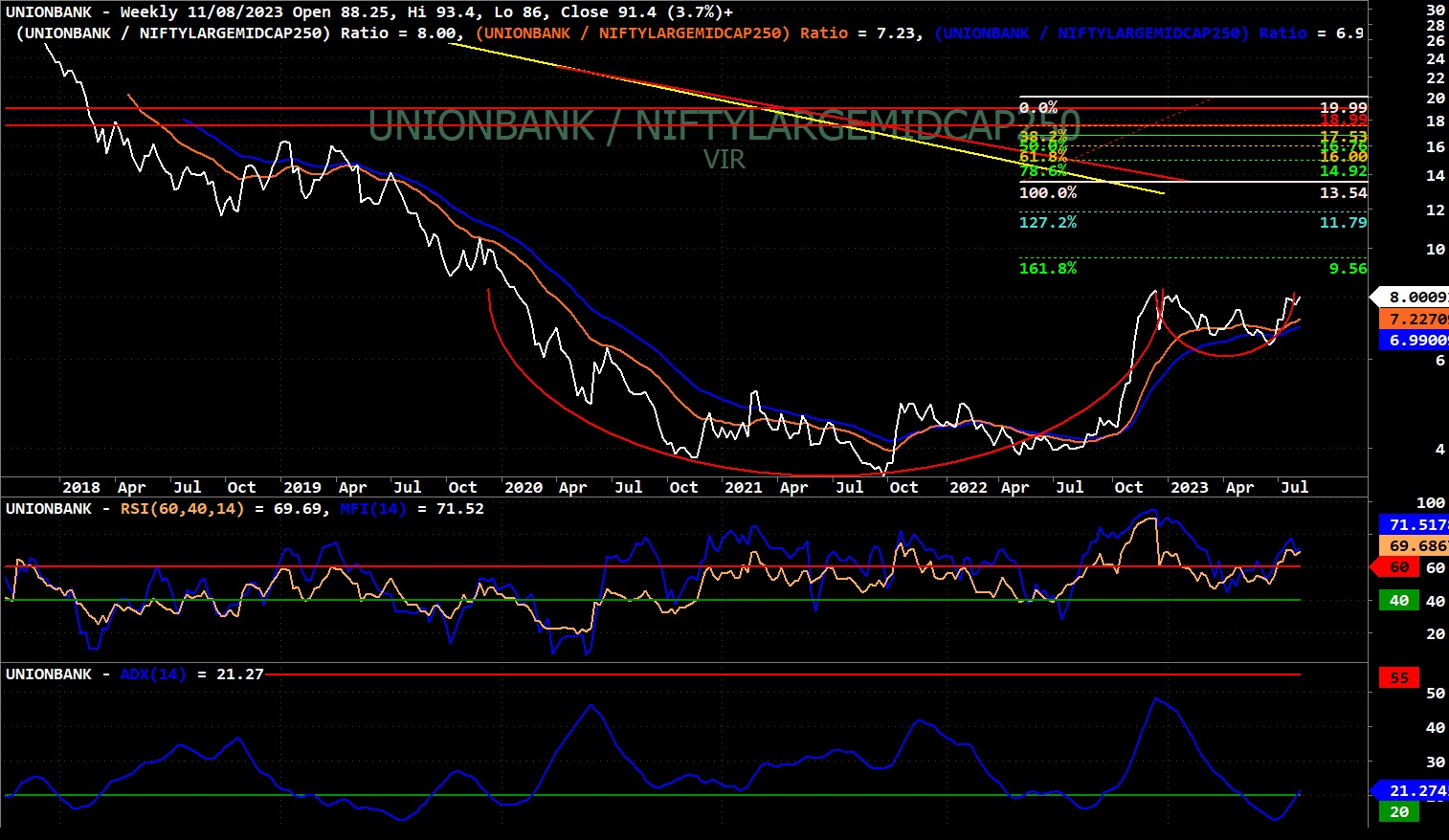Click the orange 69.686 RSI value tag

pos(1414,546)
